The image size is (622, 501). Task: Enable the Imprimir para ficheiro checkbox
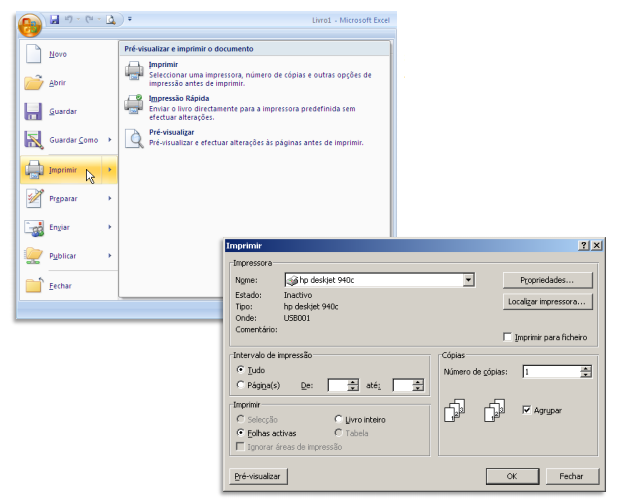(x=508, y=338)
